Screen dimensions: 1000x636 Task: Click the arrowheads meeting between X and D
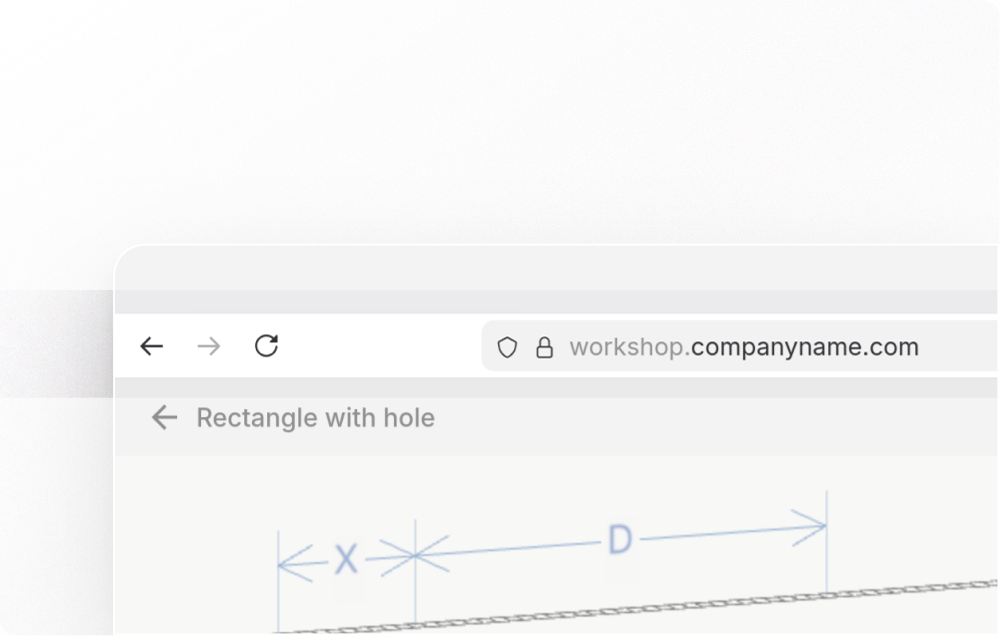[415, 553]
